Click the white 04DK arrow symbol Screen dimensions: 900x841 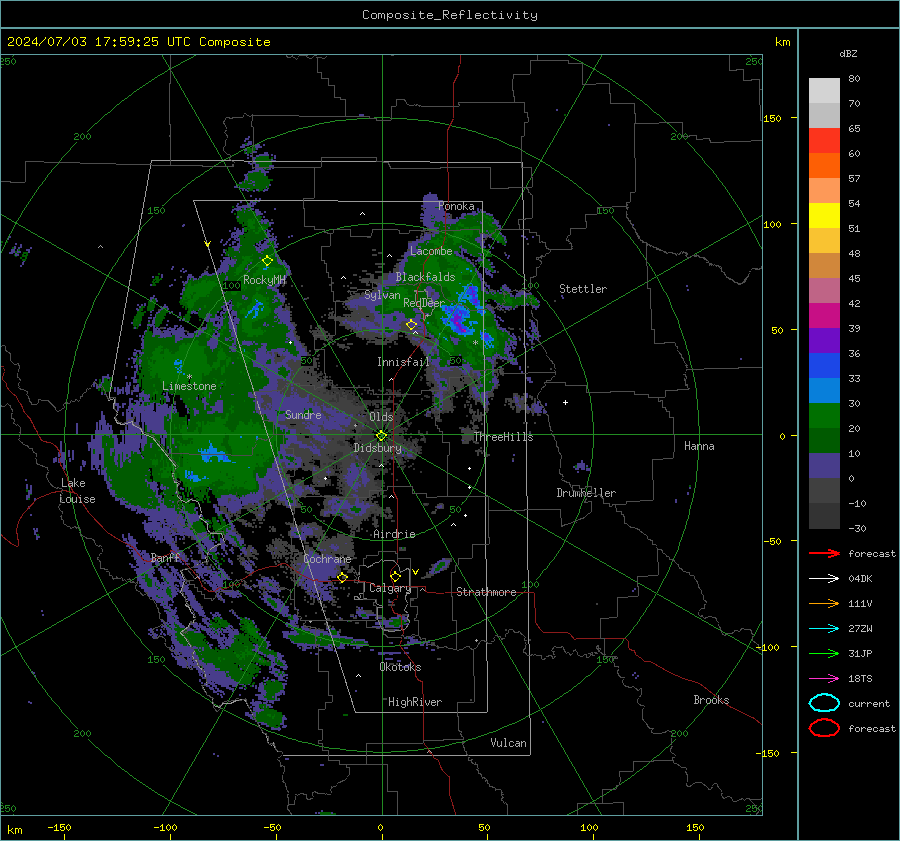tap(824, 579)
